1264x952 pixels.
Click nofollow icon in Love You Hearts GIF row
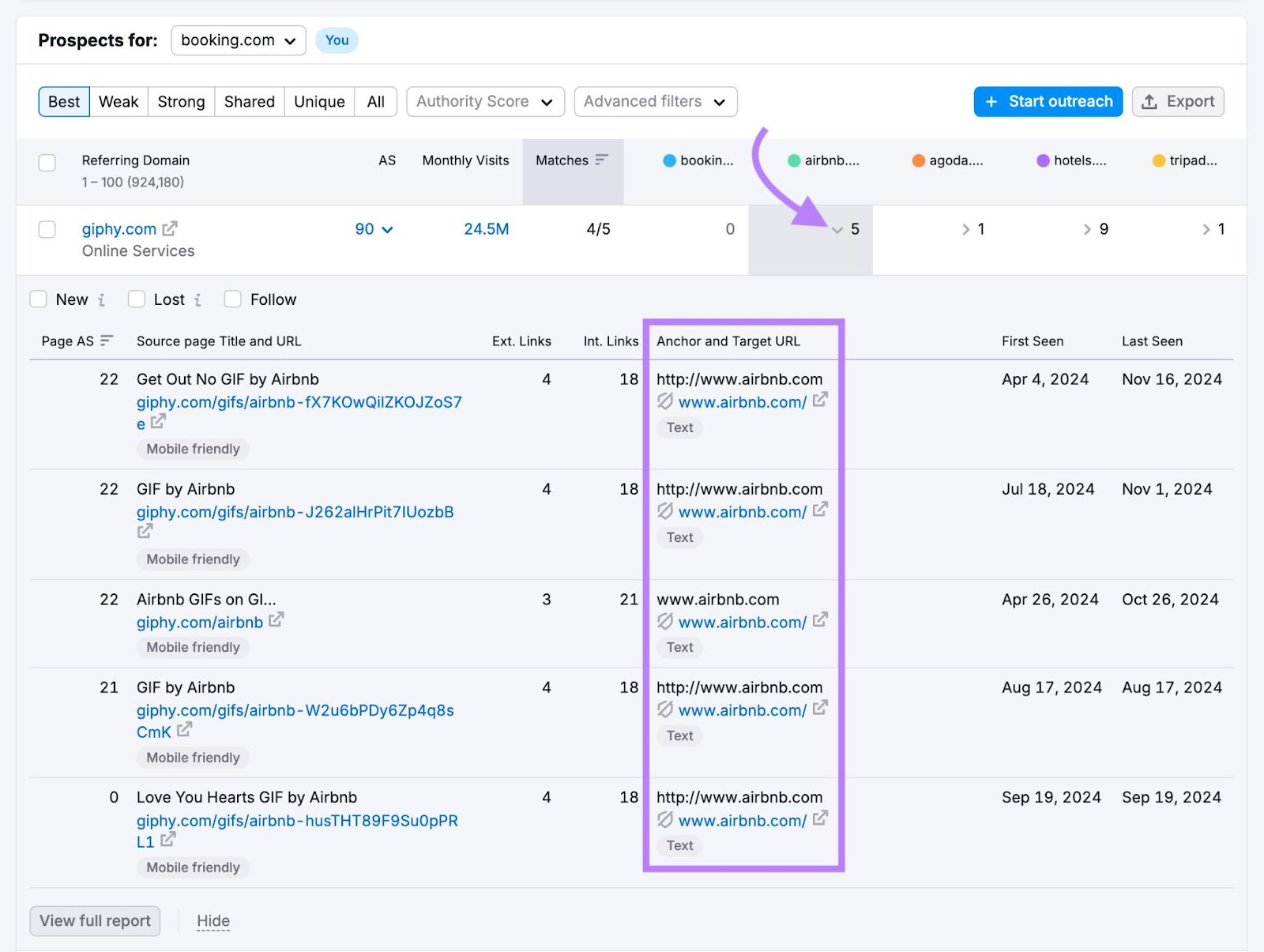(665, 820)
